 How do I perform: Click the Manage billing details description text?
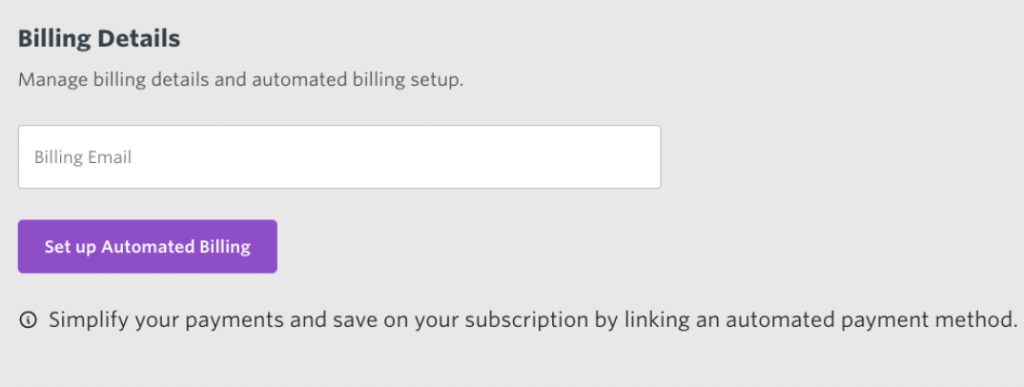[240, 81]
